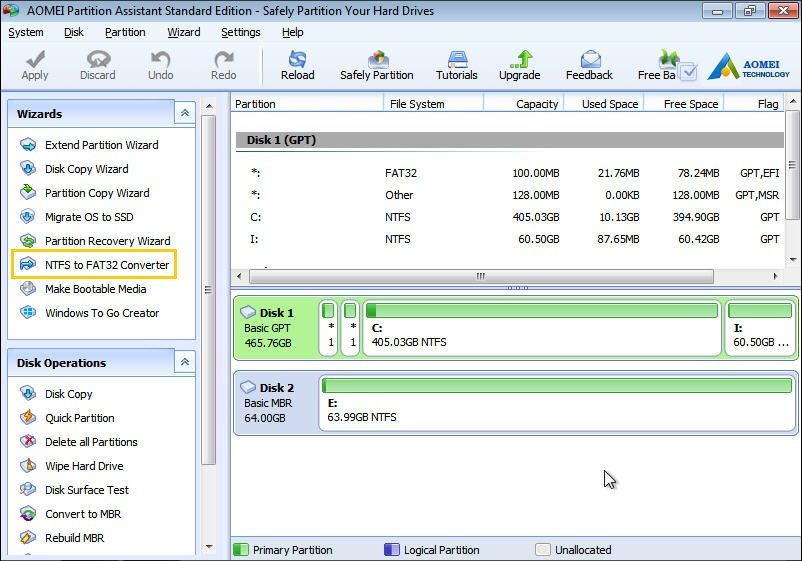Screen dimensions: 802x561
Task: Select Convert to MBR operation
Action: [x=83, y=514]
